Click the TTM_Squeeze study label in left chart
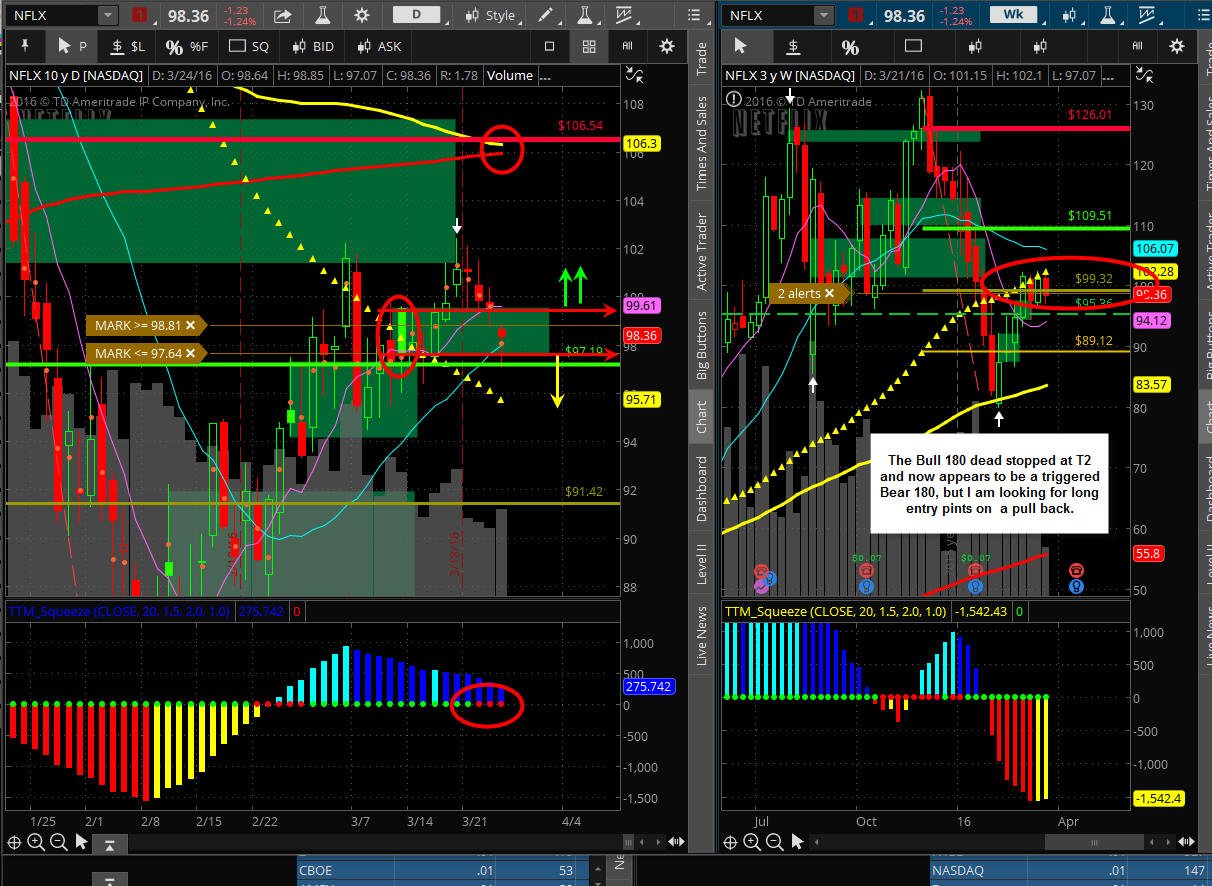Viewport: 1212px width, 886px height. pyautogui.click(x=118, y=610)
